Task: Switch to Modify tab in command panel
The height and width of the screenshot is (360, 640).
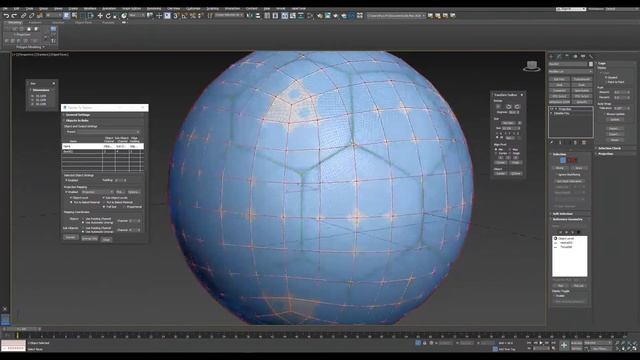Action: click(x=559, y=56)
